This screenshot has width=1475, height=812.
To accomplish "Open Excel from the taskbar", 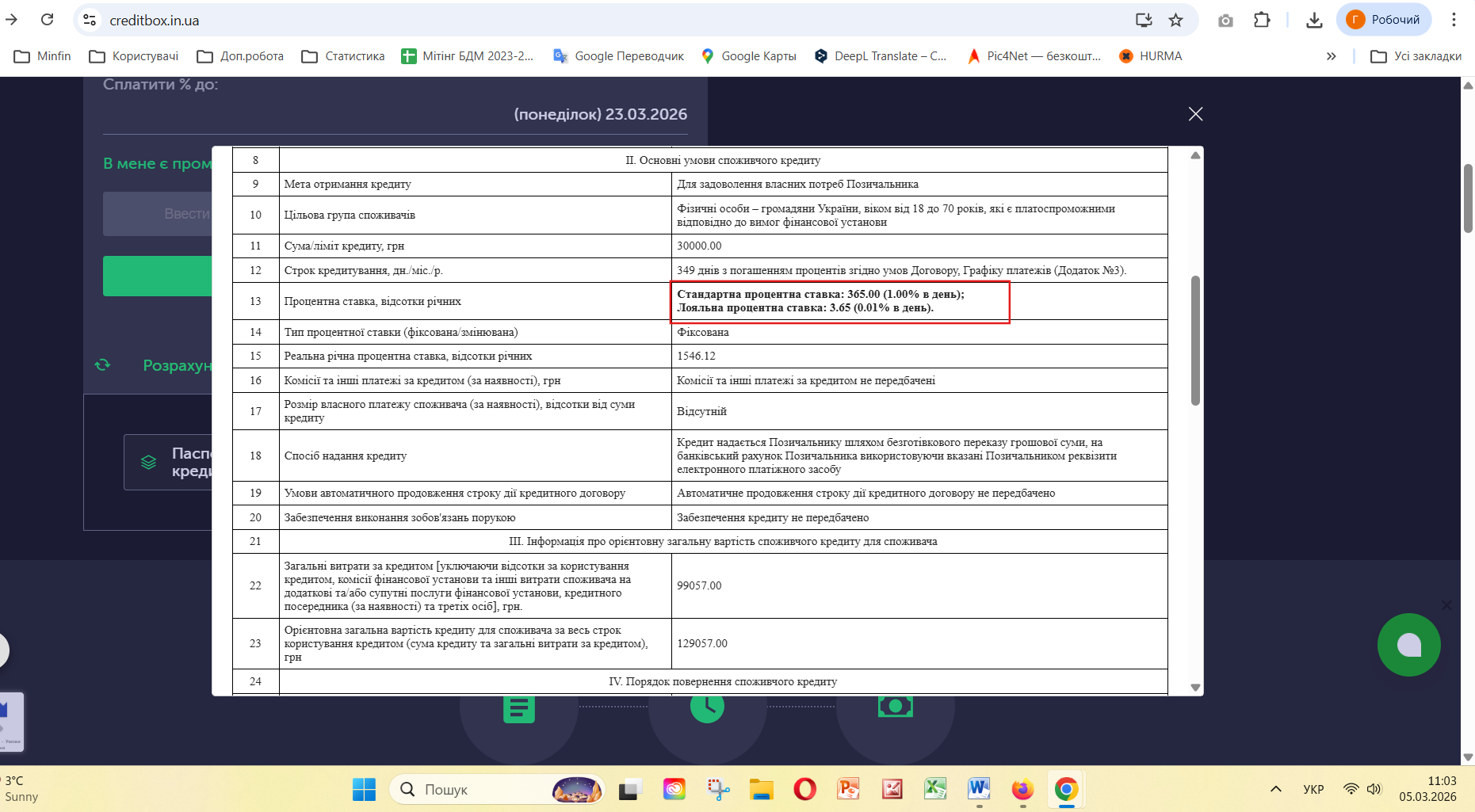I will [x=935, y=789].
